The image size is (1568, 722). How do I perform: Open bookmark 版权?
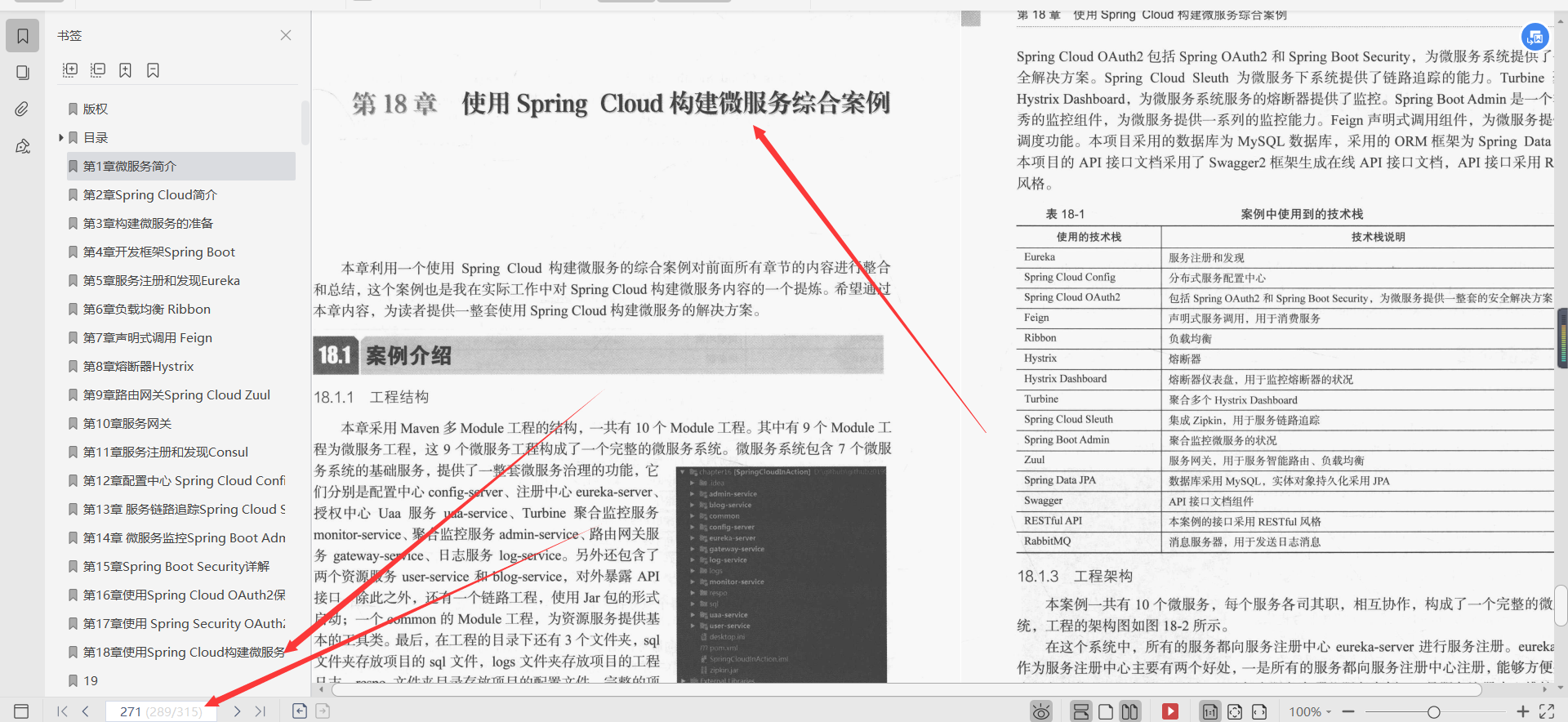[x=96, y=109]
